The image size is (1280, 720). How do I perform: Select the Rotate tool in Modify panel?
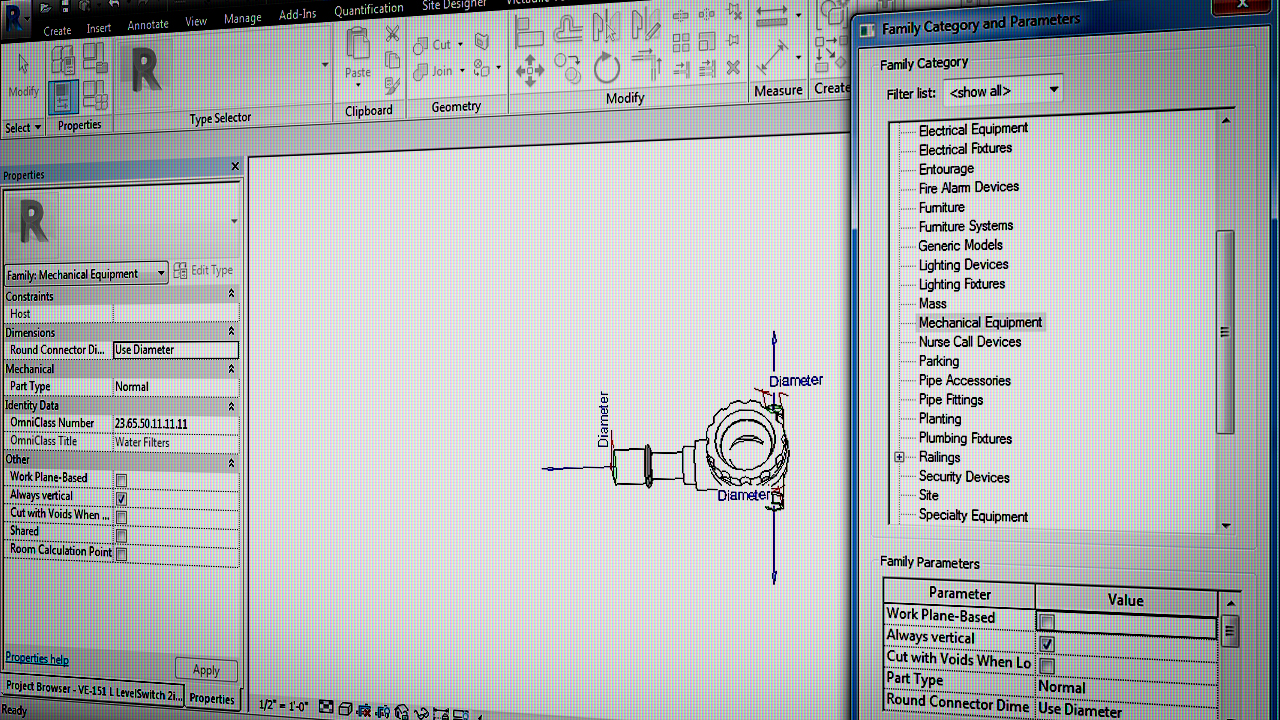606,67
